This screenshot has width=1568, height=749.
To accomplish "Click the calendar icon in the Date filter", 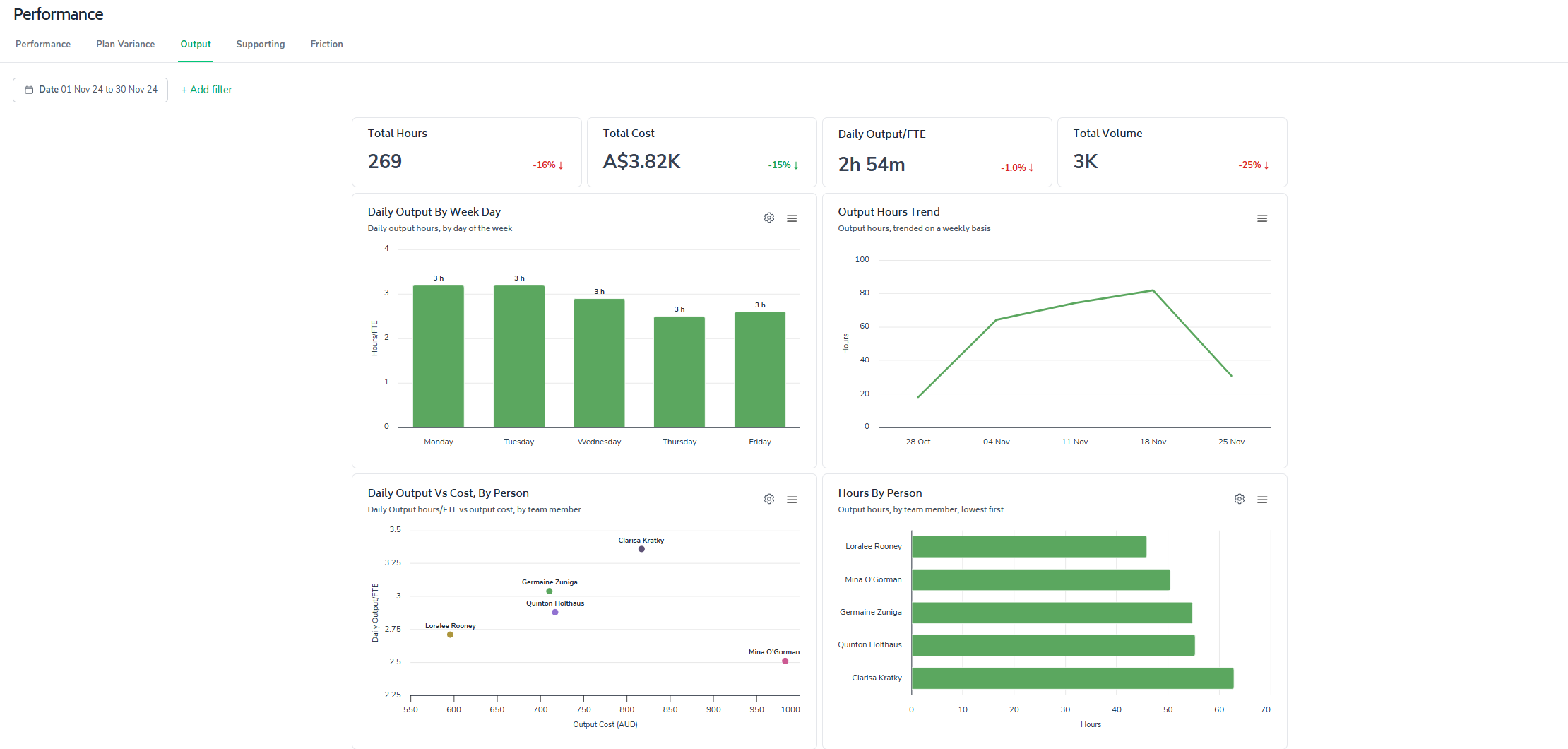I will [29, 90].
